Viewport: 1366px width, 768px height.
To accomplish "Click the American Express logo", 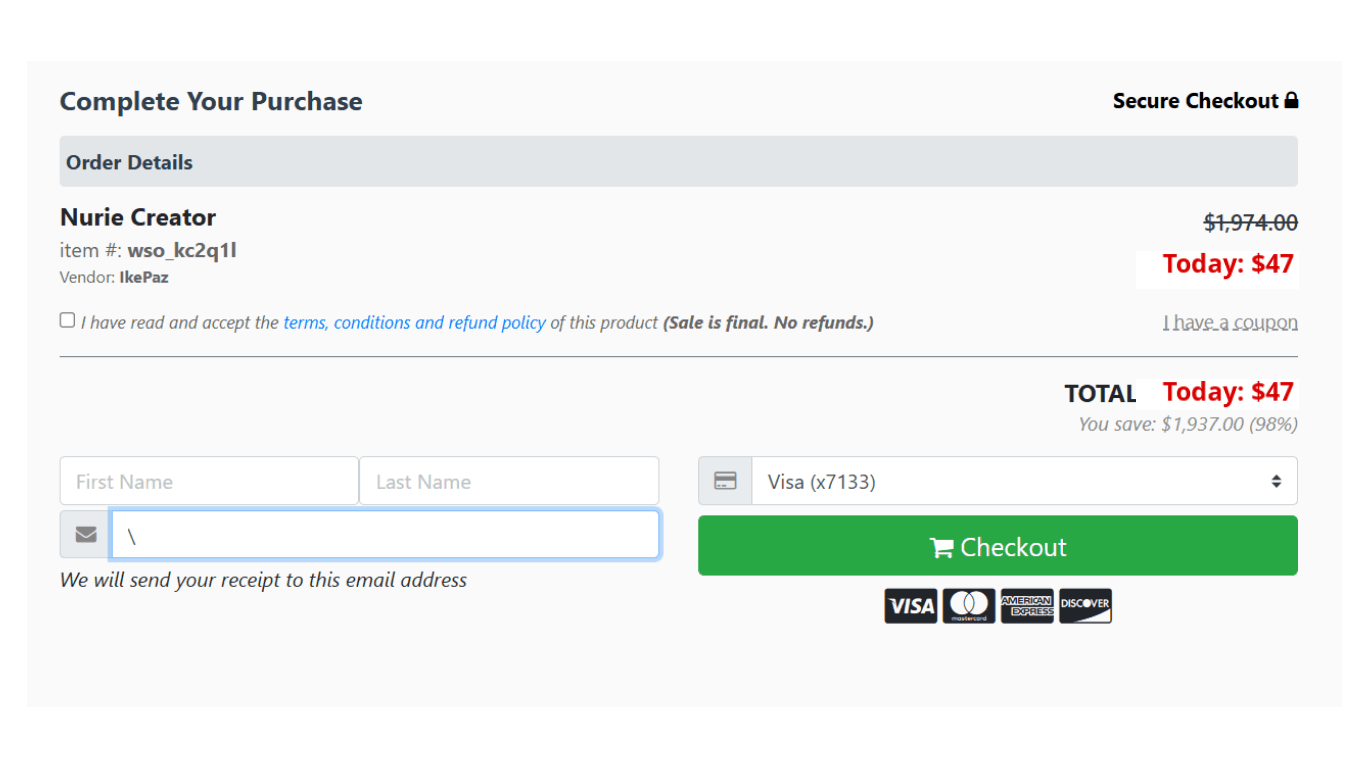I will (1027, 606).
